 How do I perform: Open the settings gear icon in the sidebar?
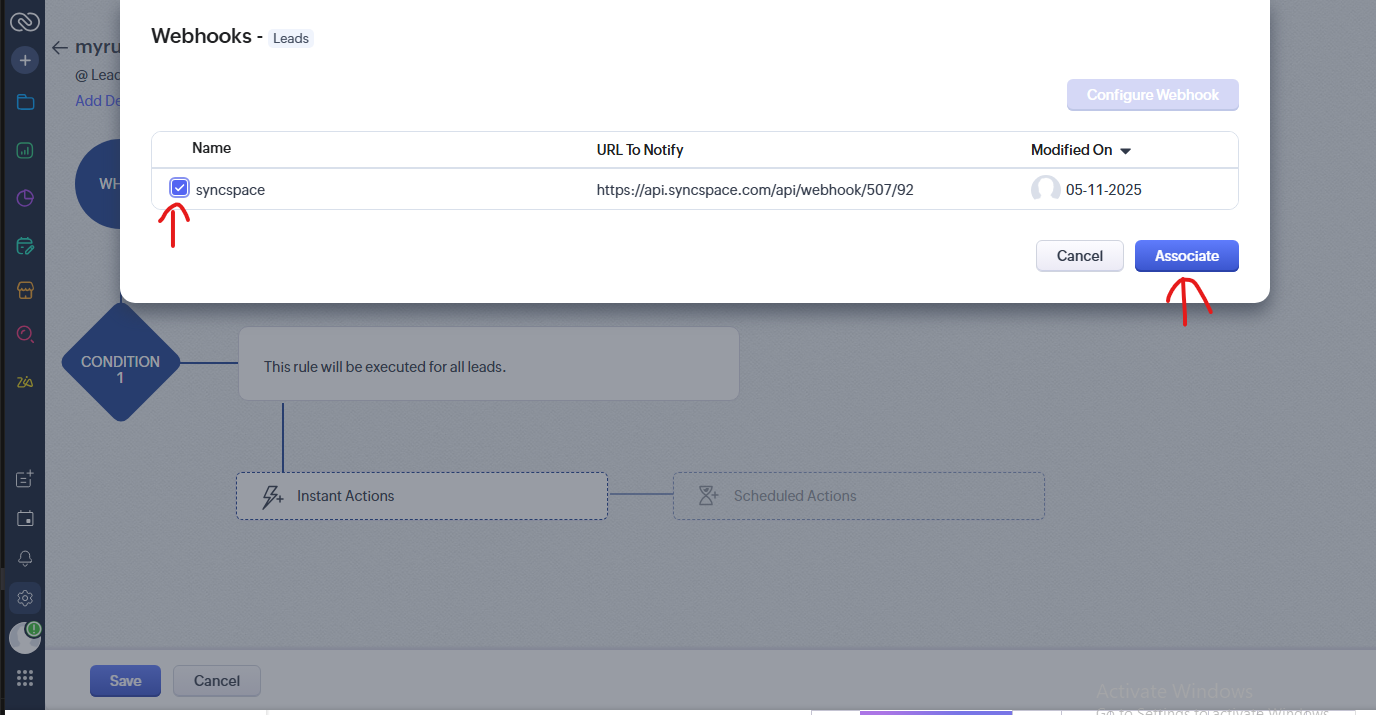click(25, 598)
